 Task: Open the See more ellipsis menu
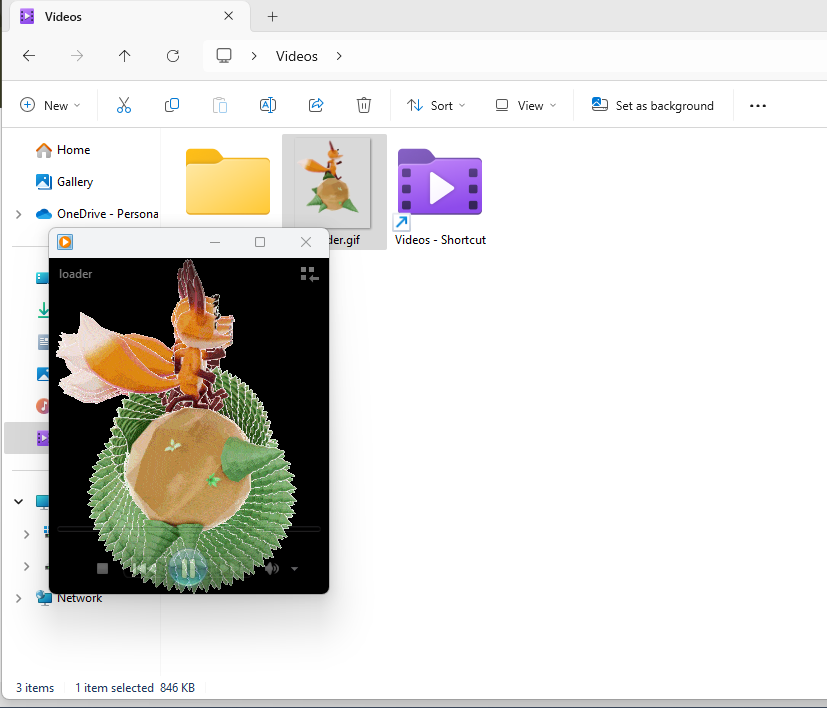(x=757, y=105)
